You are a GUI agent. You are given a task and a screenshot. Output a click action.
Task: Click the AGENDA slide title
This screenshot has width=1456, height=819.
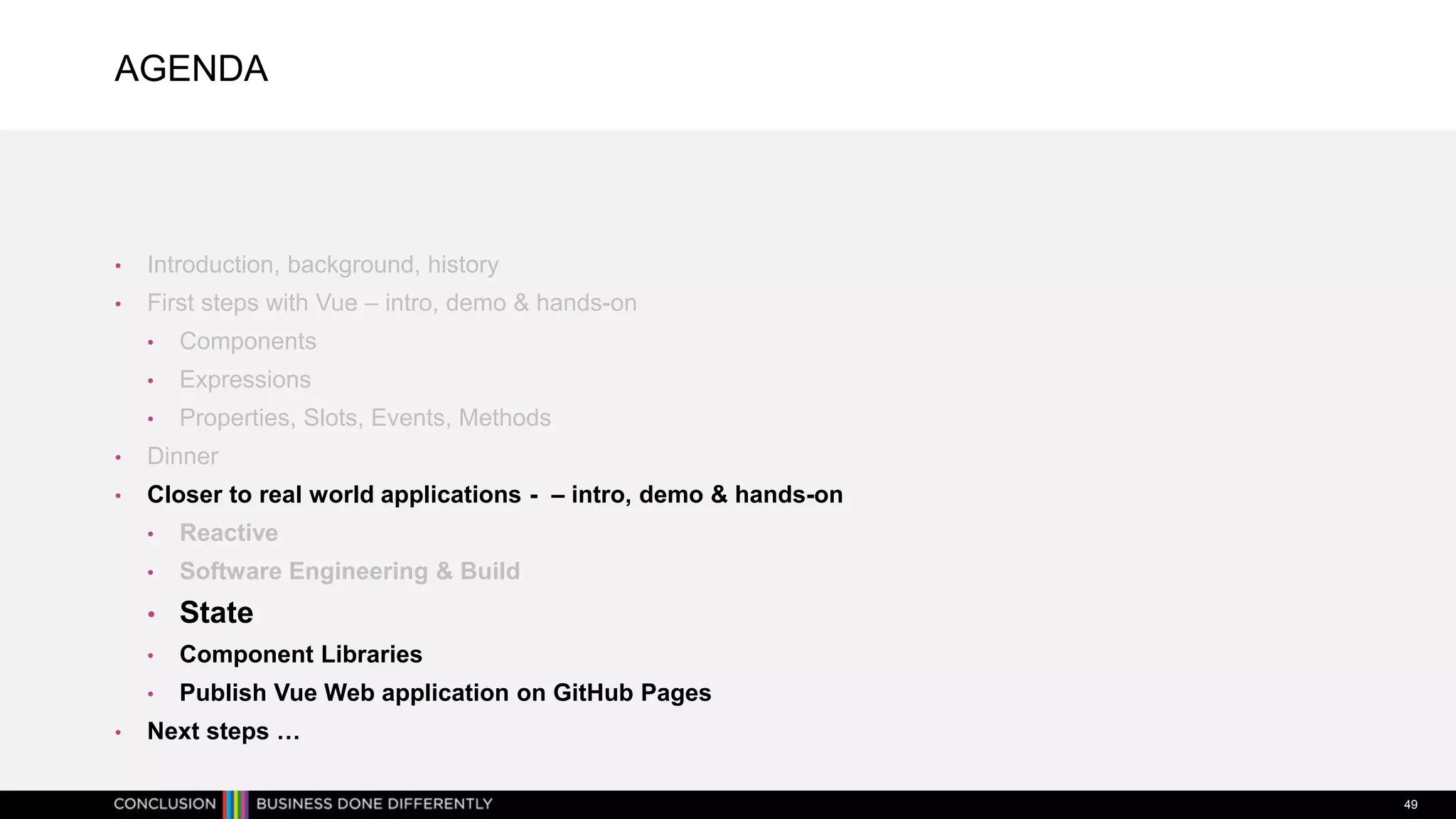pyautogui.click(x=191, y=69)
